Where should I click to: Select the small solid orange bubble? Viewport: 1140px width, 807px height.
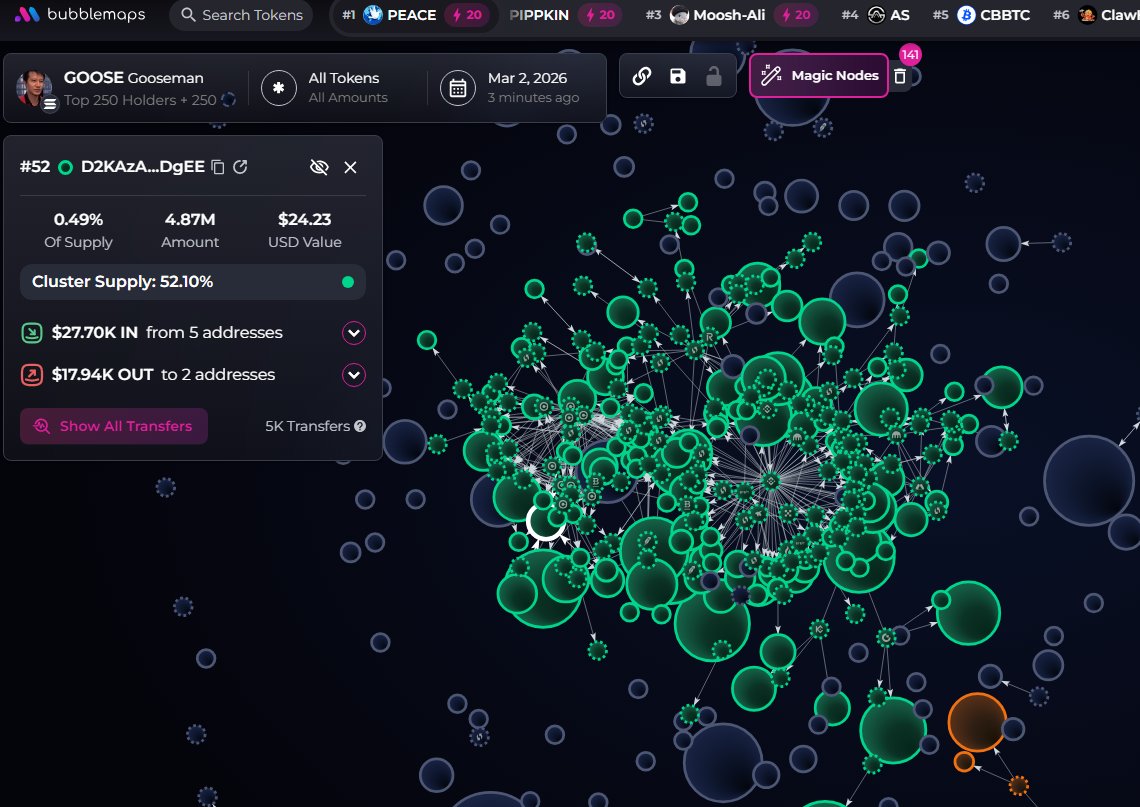[964, 761]
